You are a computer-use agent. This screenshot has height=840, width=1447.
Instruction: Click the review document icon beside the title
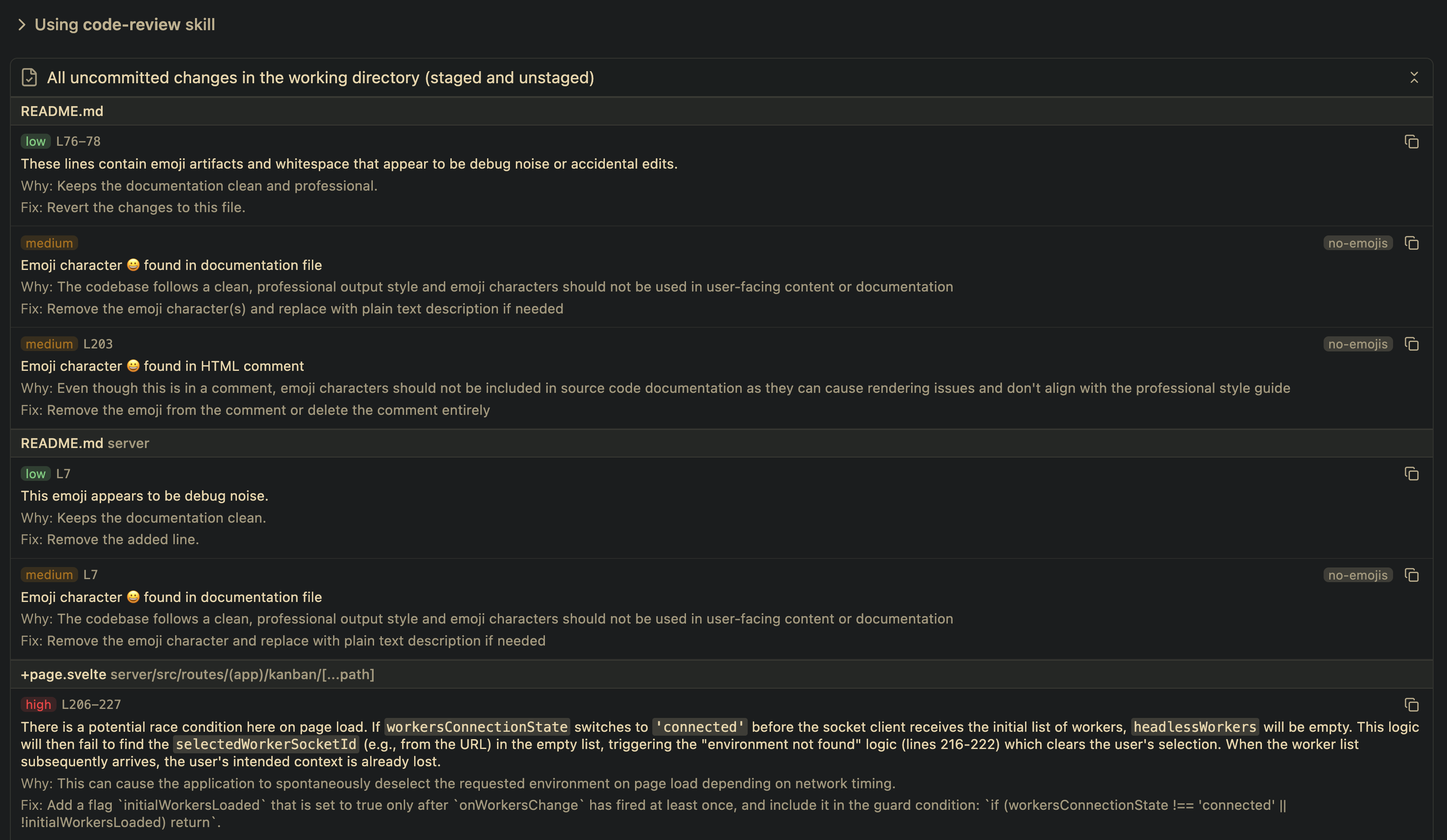29,78
